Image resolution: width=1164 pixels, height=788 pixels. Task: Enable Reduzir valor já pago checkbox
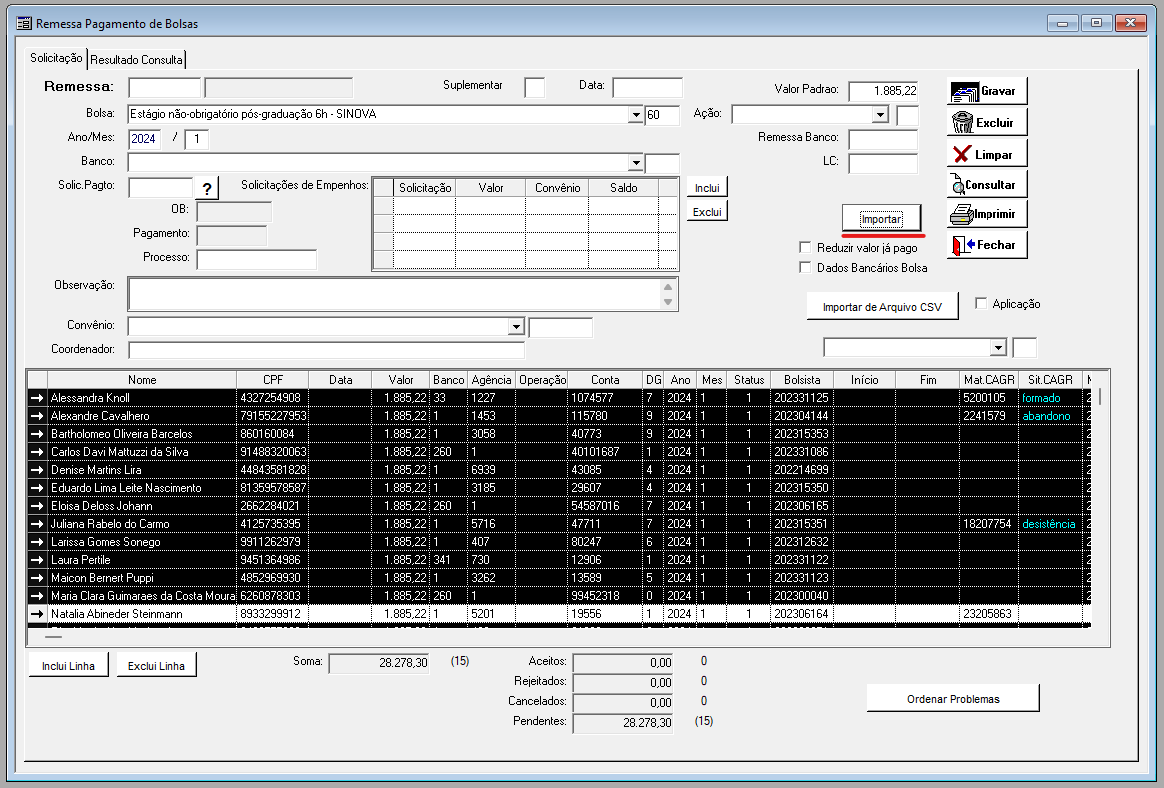point(805,248)
